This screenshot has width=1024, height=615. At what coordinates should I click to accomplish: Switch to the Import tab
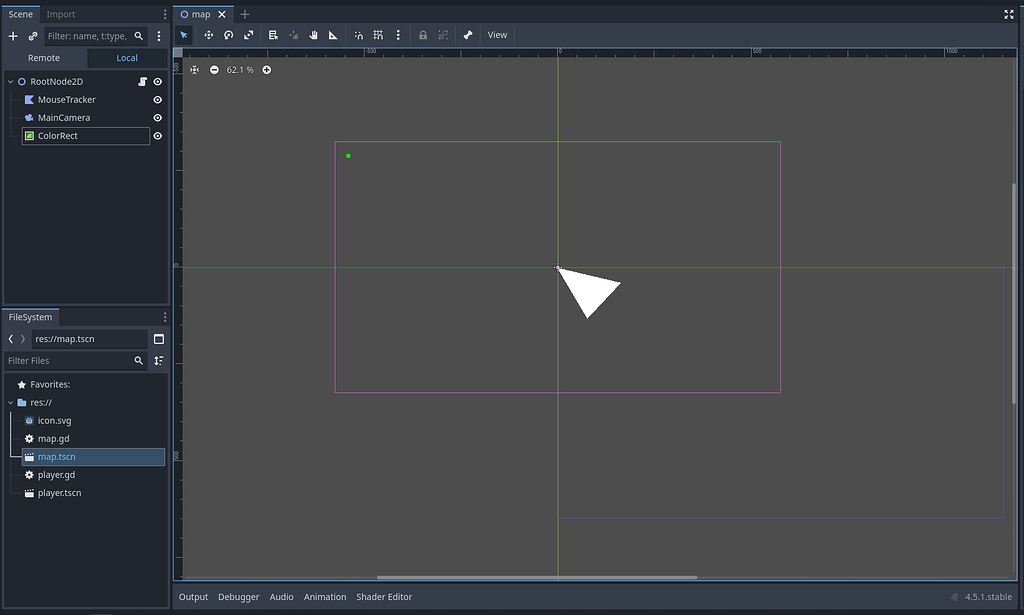(61, 14)
